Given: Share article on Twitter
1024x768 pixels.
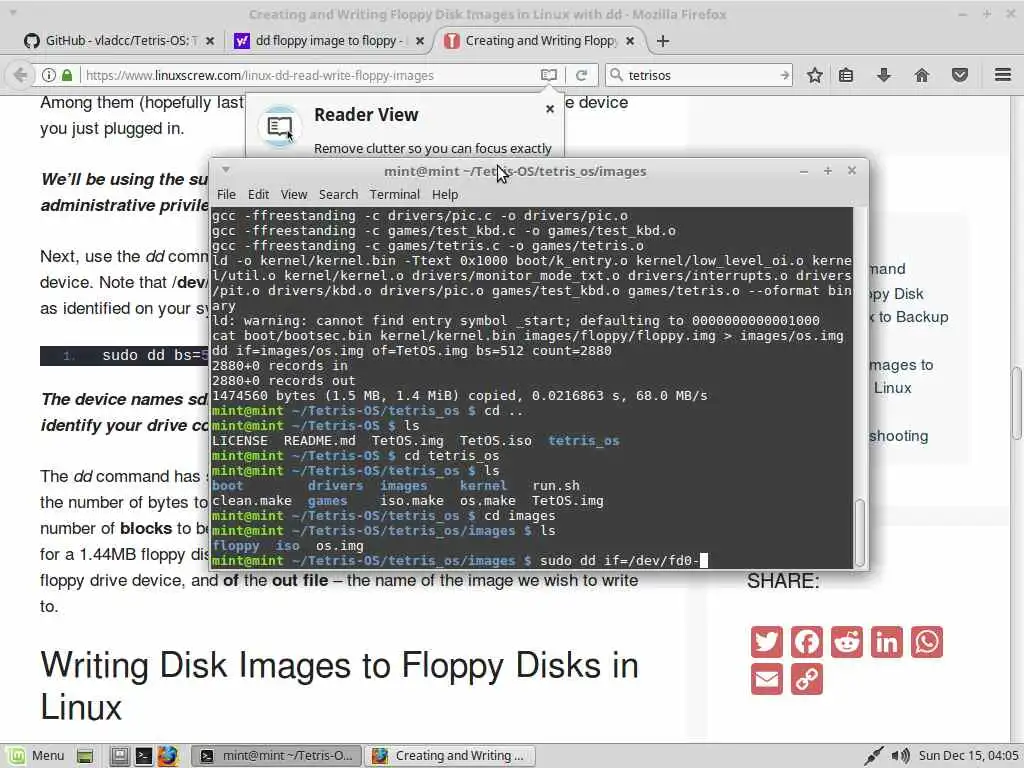Looking at the screenshot, I should pyautogui.click(x=767, y=642).
